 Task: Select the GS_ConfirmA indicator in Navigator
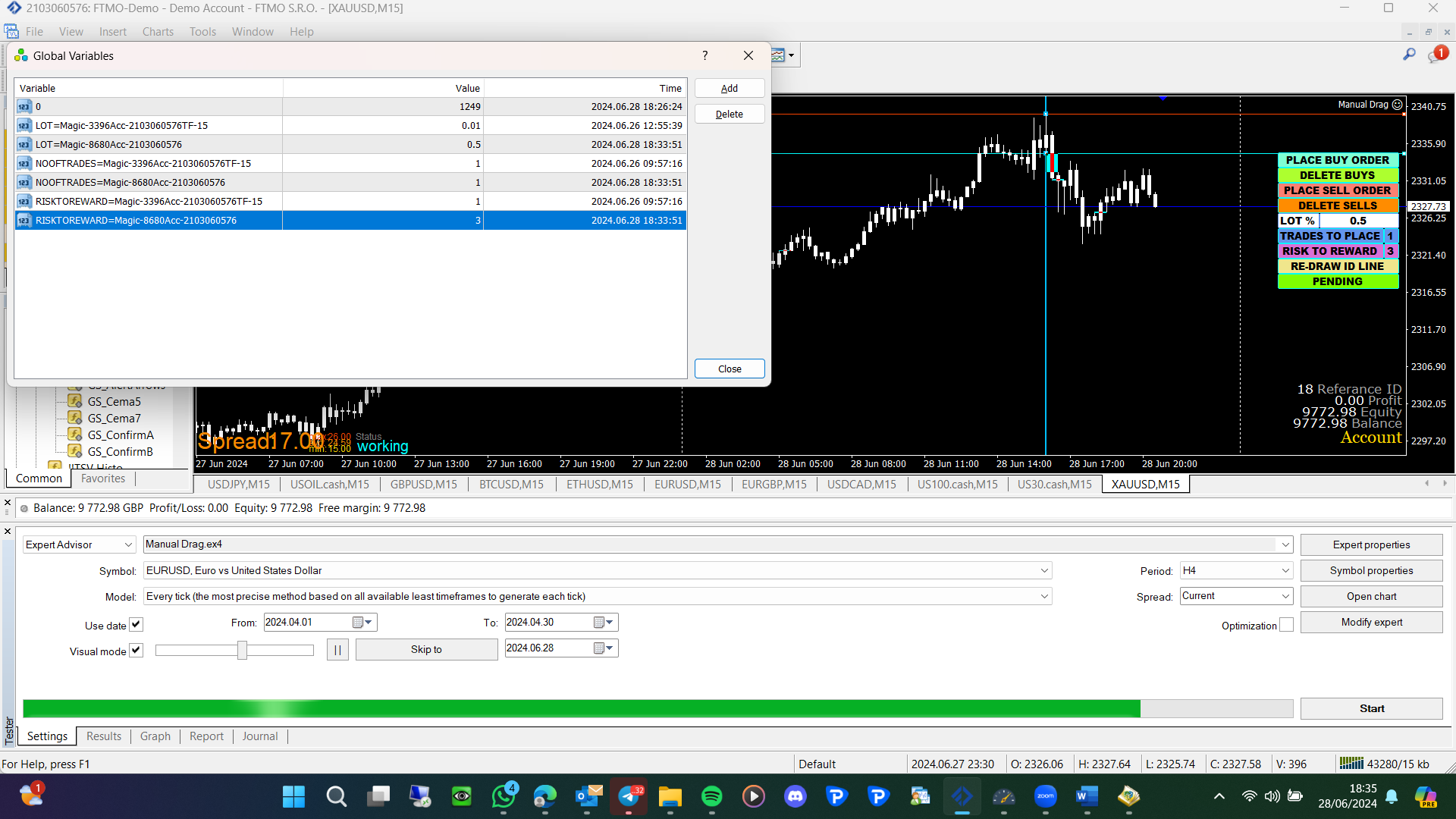click(120, 435)
